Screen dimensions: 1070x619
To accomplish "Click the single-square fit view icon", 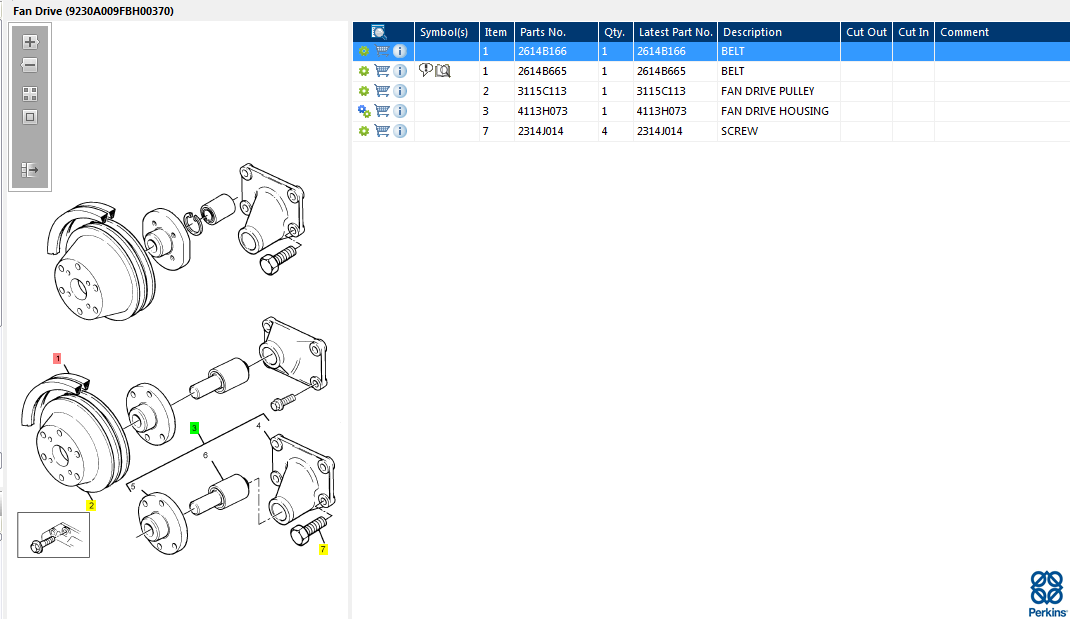I will [x=30, y=117].
